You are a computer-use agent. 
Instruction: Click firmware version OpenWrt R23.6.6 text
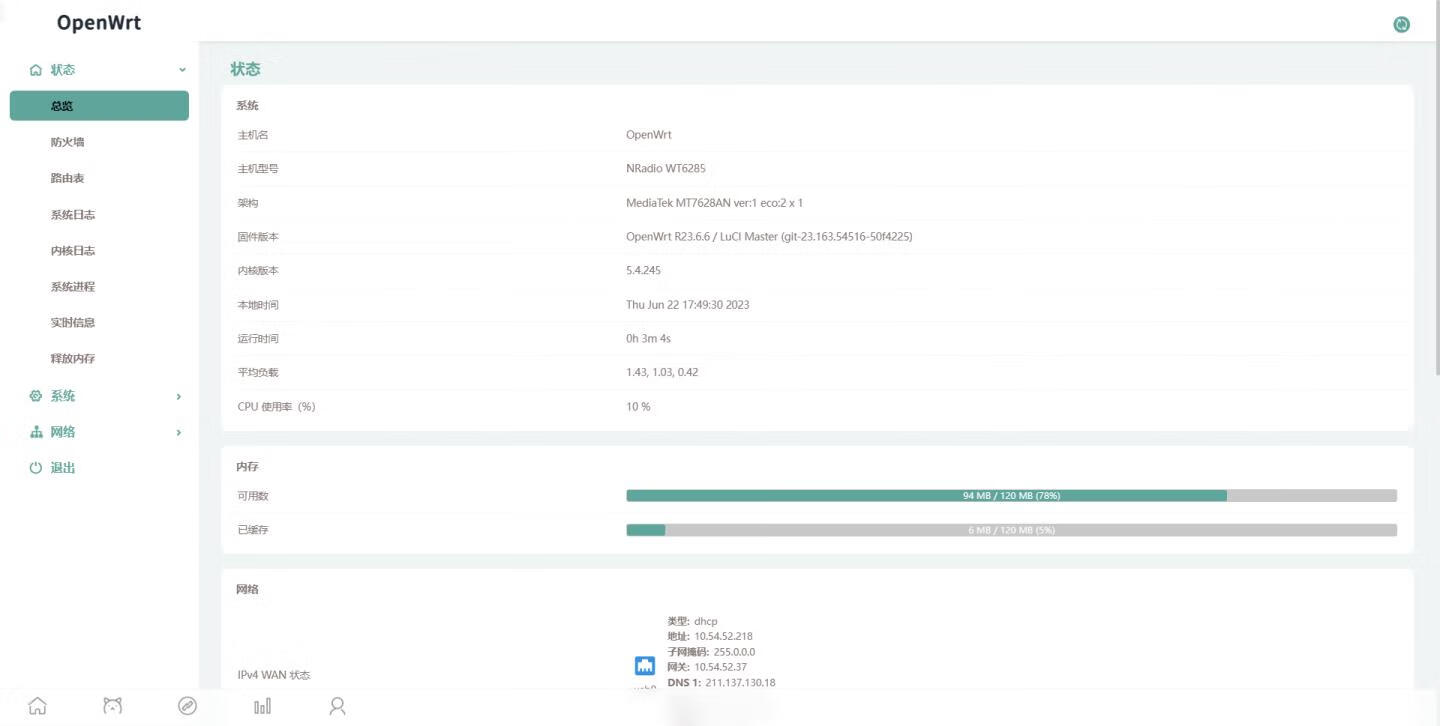point(769,237)
